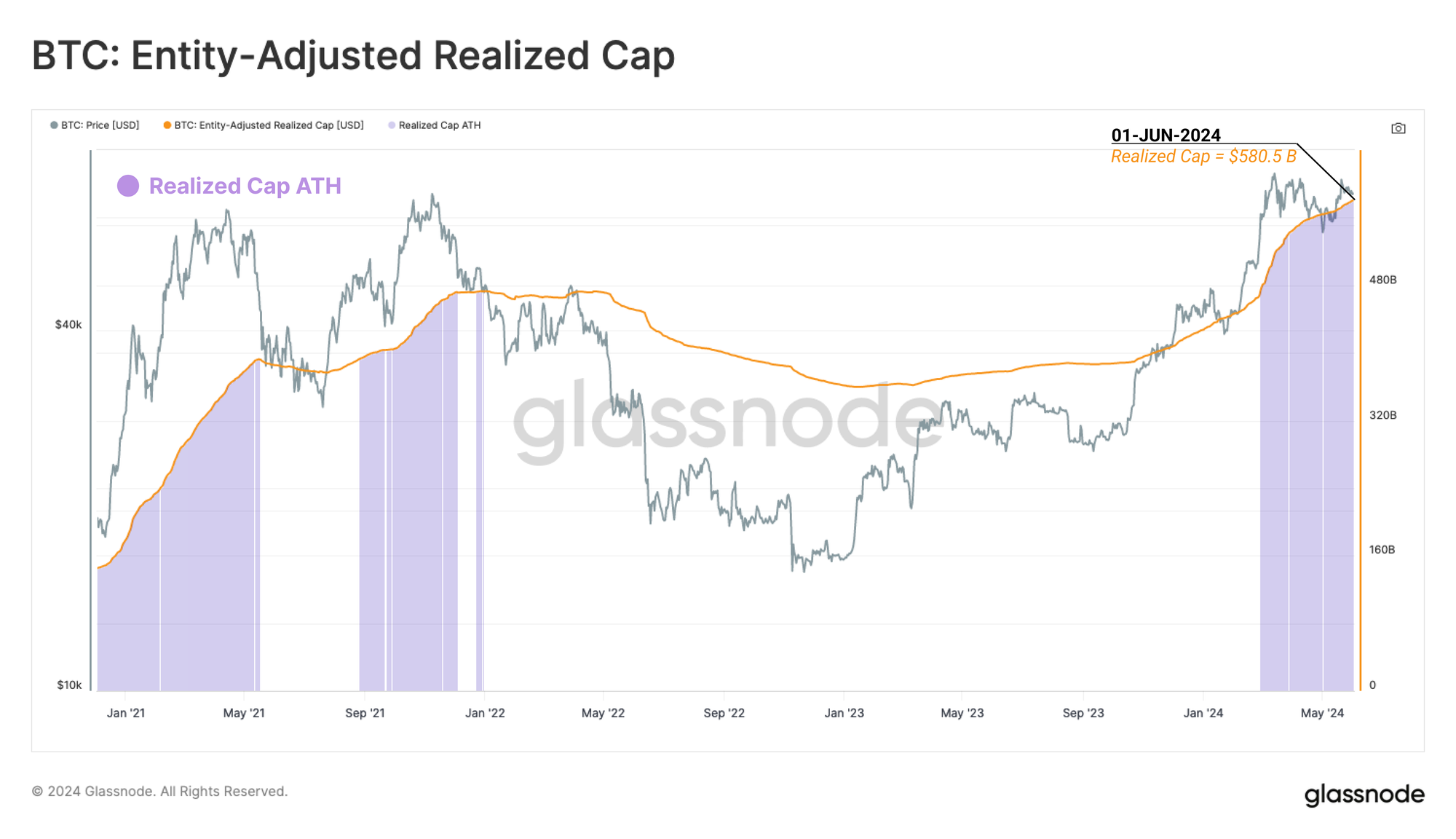Click the chart title Entity-Adjusted Realized Cap
Screen dimensions: 1456x839
point(353,55)
